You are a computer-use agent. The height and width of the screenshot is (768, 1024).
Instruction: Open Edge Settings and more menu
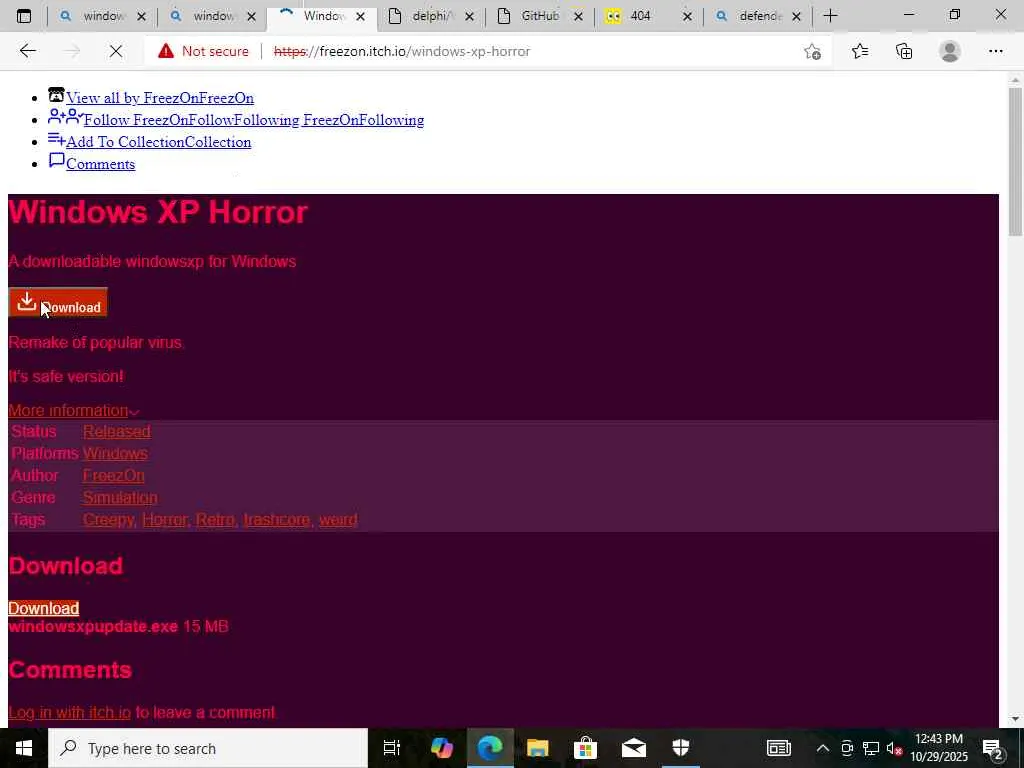click(995, 51)
